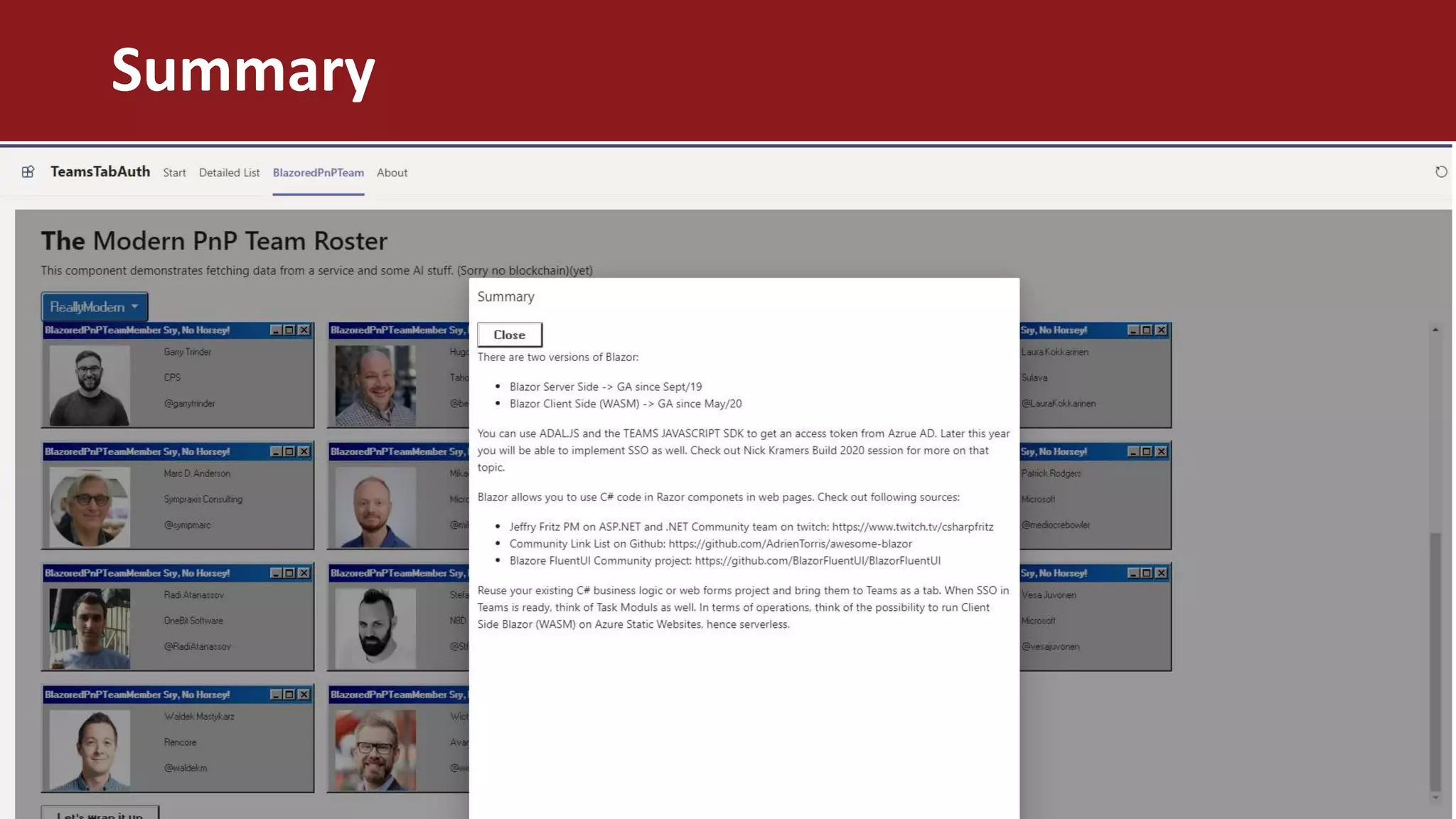Close the Summary dialog
Viewport: 1456px width, 819px height.
tap(509, 335)
